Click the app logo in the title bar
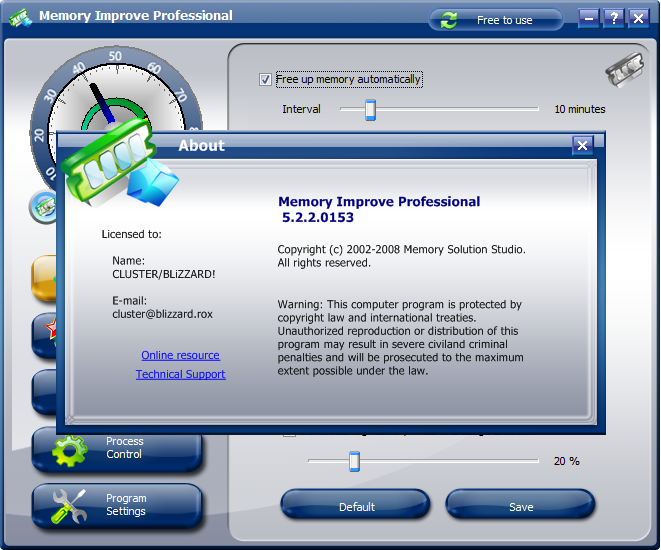This screenshot has height=550, width=661. click(21, 18)
